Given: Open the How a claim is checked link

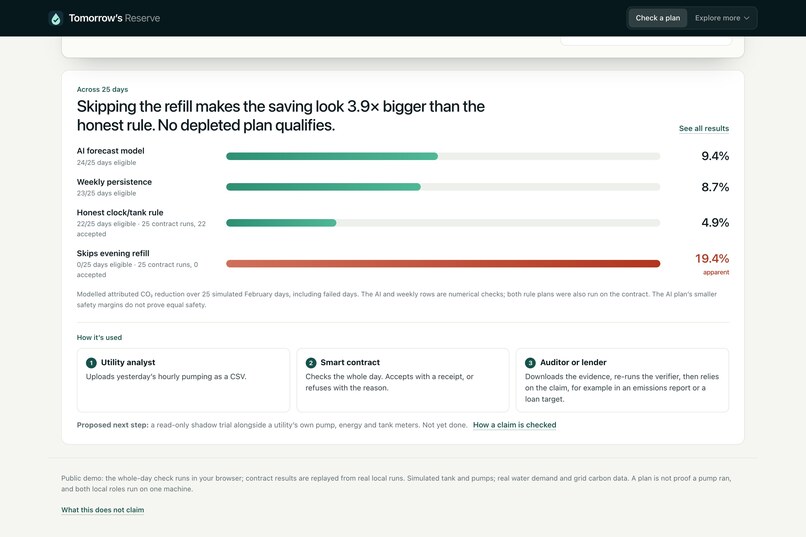Looking at the screenshot, I should click(515, 425).
